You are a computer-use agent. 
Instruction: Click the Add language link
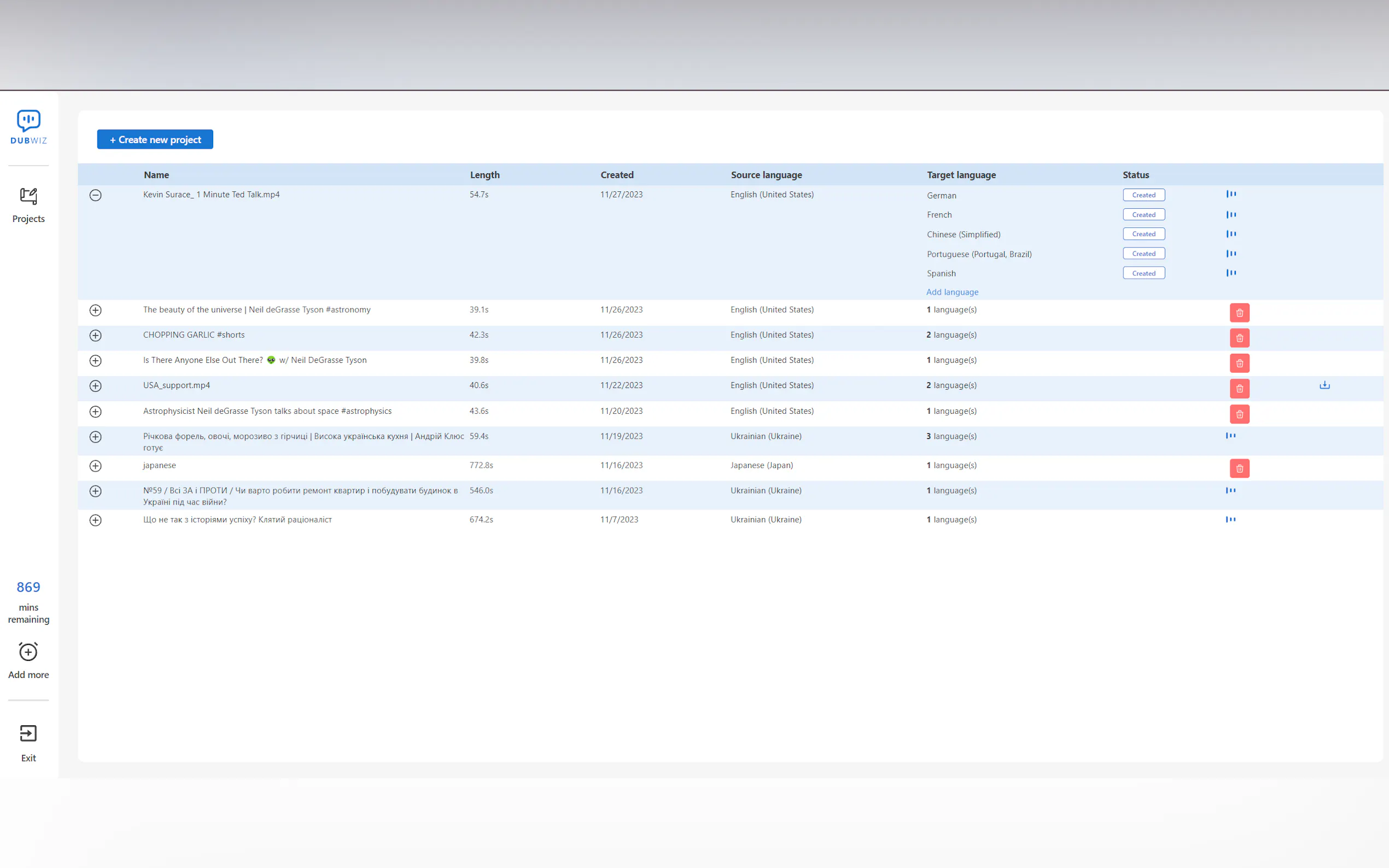(952, 292)
